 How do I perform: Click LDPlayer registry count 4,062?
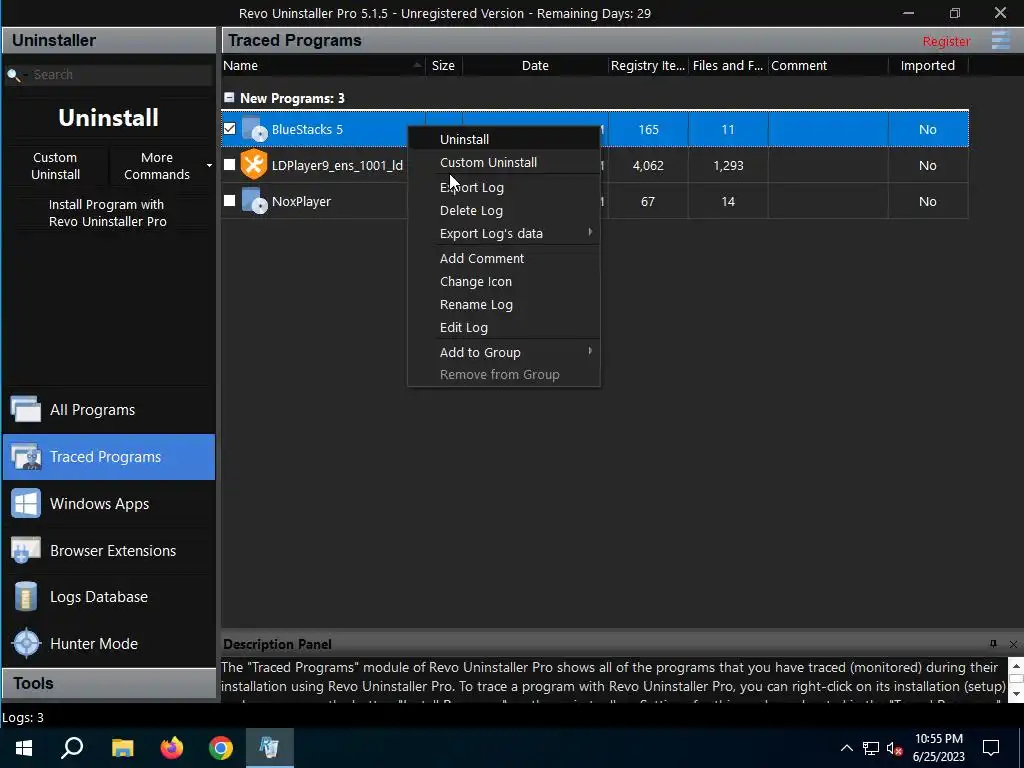(x=648, y=165)
